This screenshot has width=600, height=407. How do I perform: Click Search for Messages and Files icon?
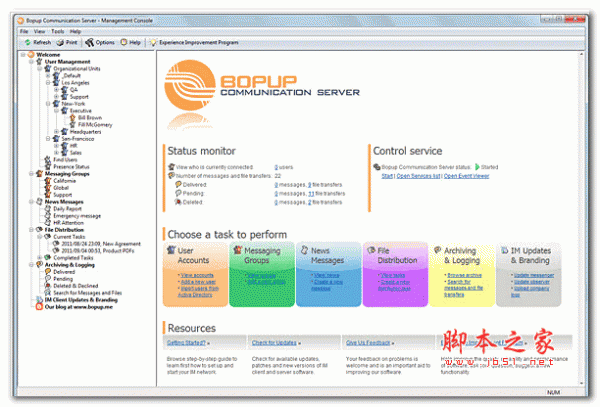48,293
